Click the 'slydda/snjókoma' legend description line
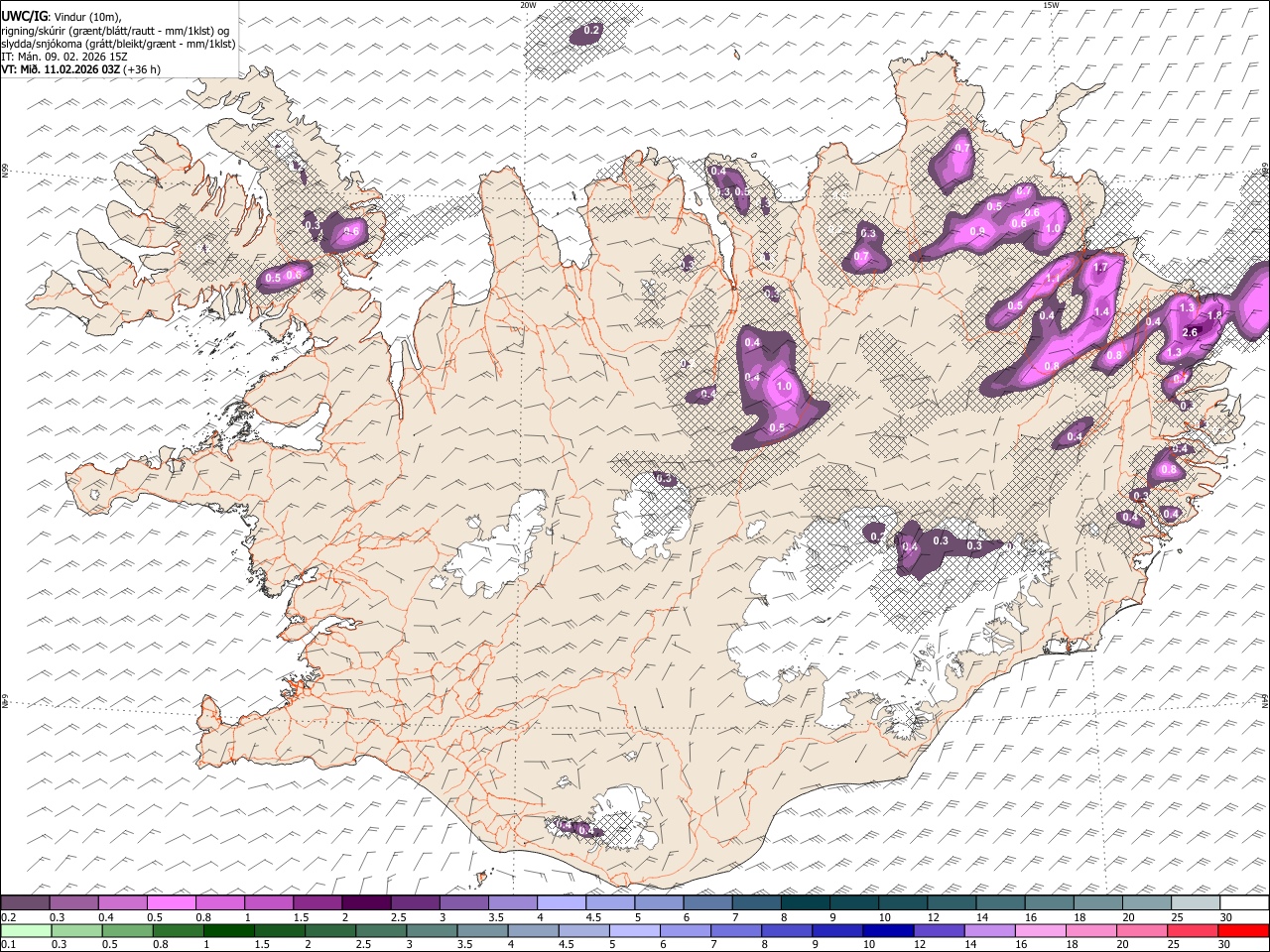The width and height of the screenshot is (1270, 952). tap(119, 44)
